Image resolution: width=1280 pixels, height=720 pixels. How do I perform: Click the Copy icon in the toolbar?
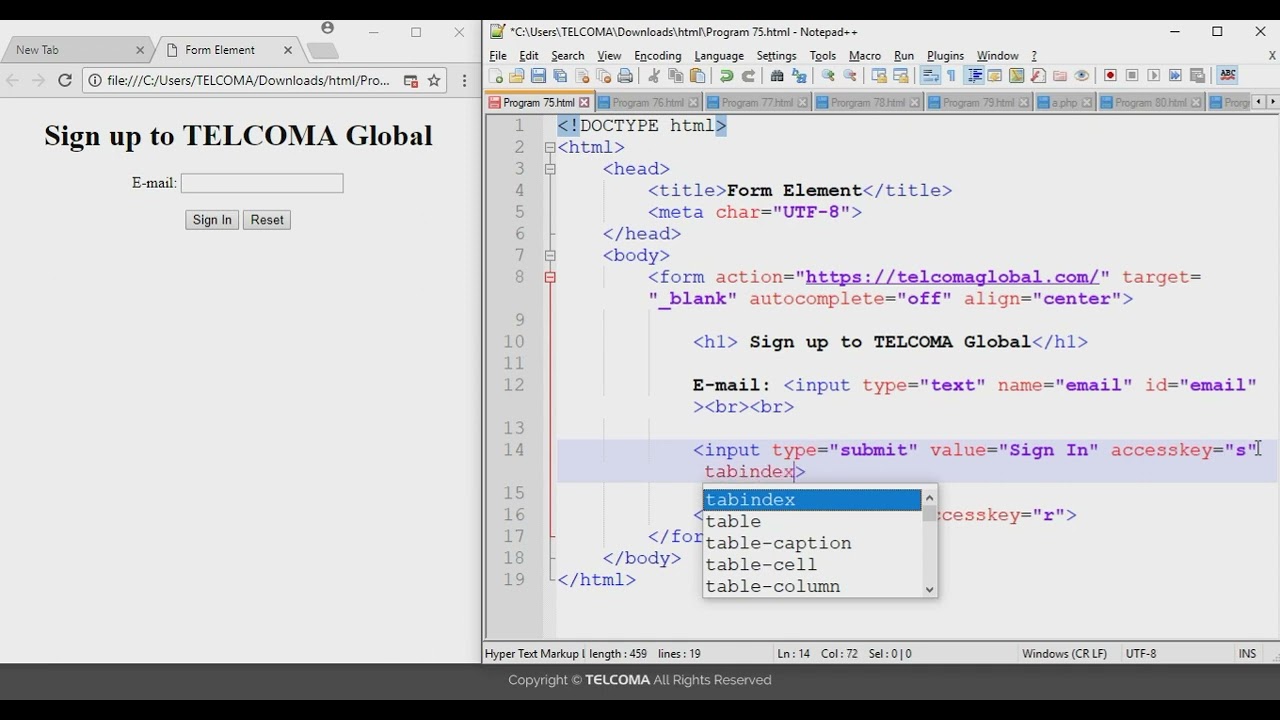[676, 76]
